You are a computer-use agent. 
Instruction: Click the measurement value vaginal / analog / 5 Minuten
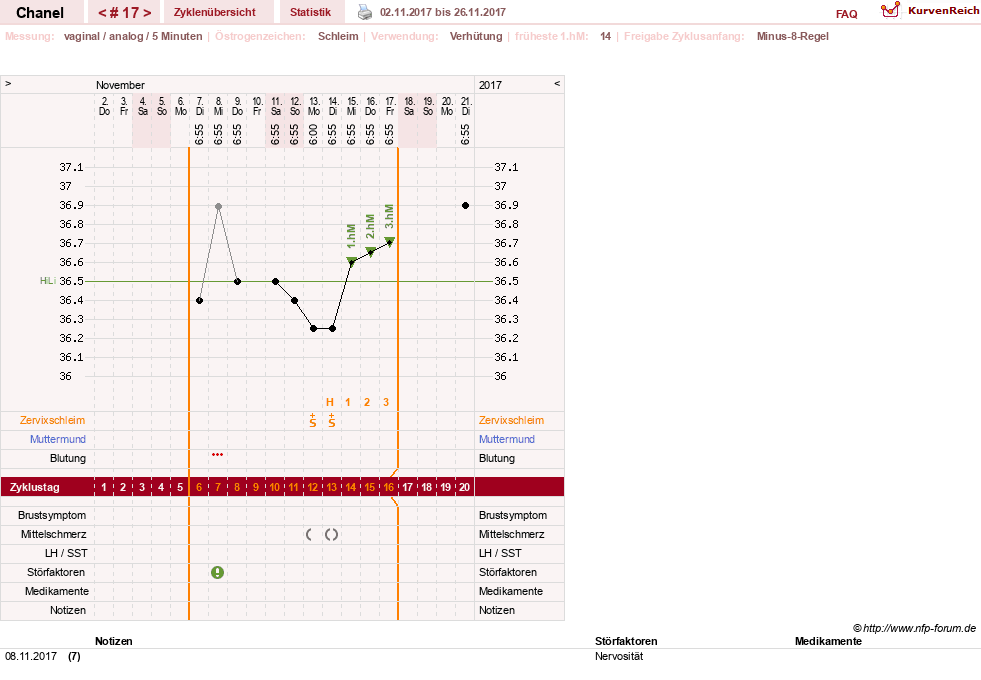(133, 36)
